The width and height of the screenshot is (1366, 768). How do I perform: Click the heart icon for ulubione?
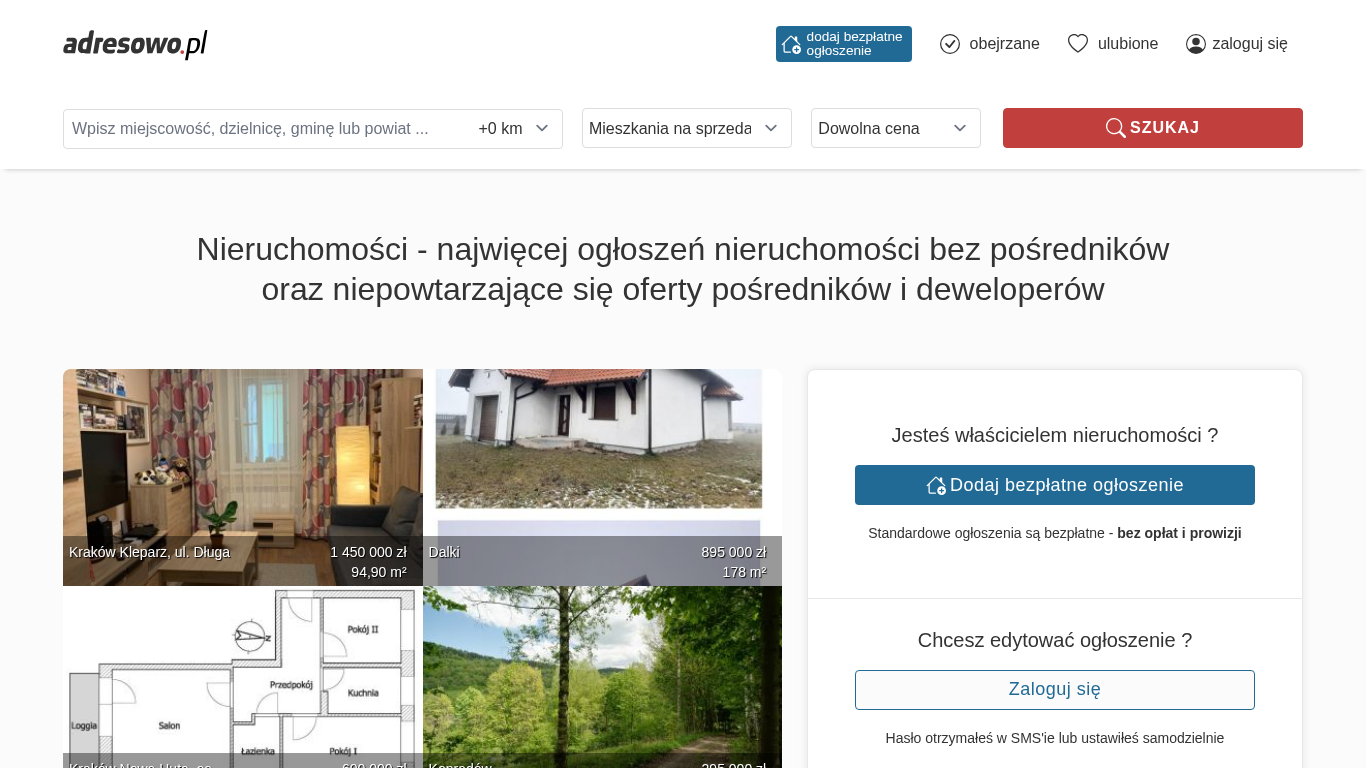(x=1077, y=44)
